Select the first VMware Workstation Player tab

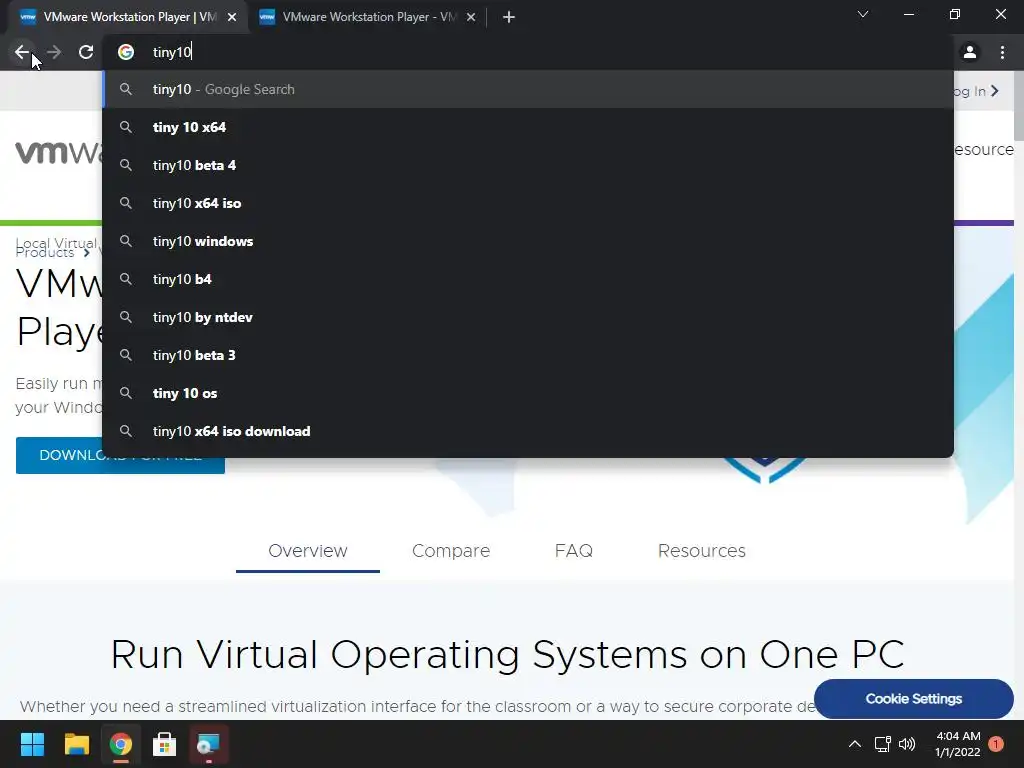click(x=128, y=17)
